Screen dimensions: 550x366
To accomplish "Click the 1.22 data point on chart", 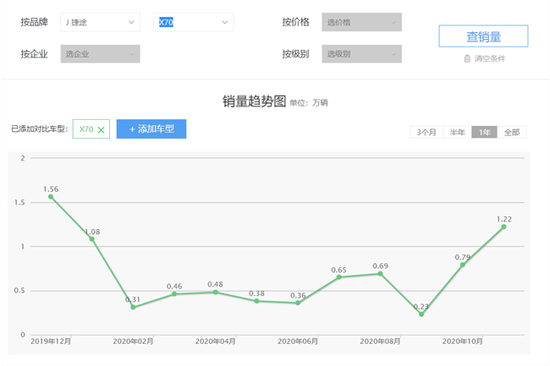I will pyautogui.click(x=504, y=227).
